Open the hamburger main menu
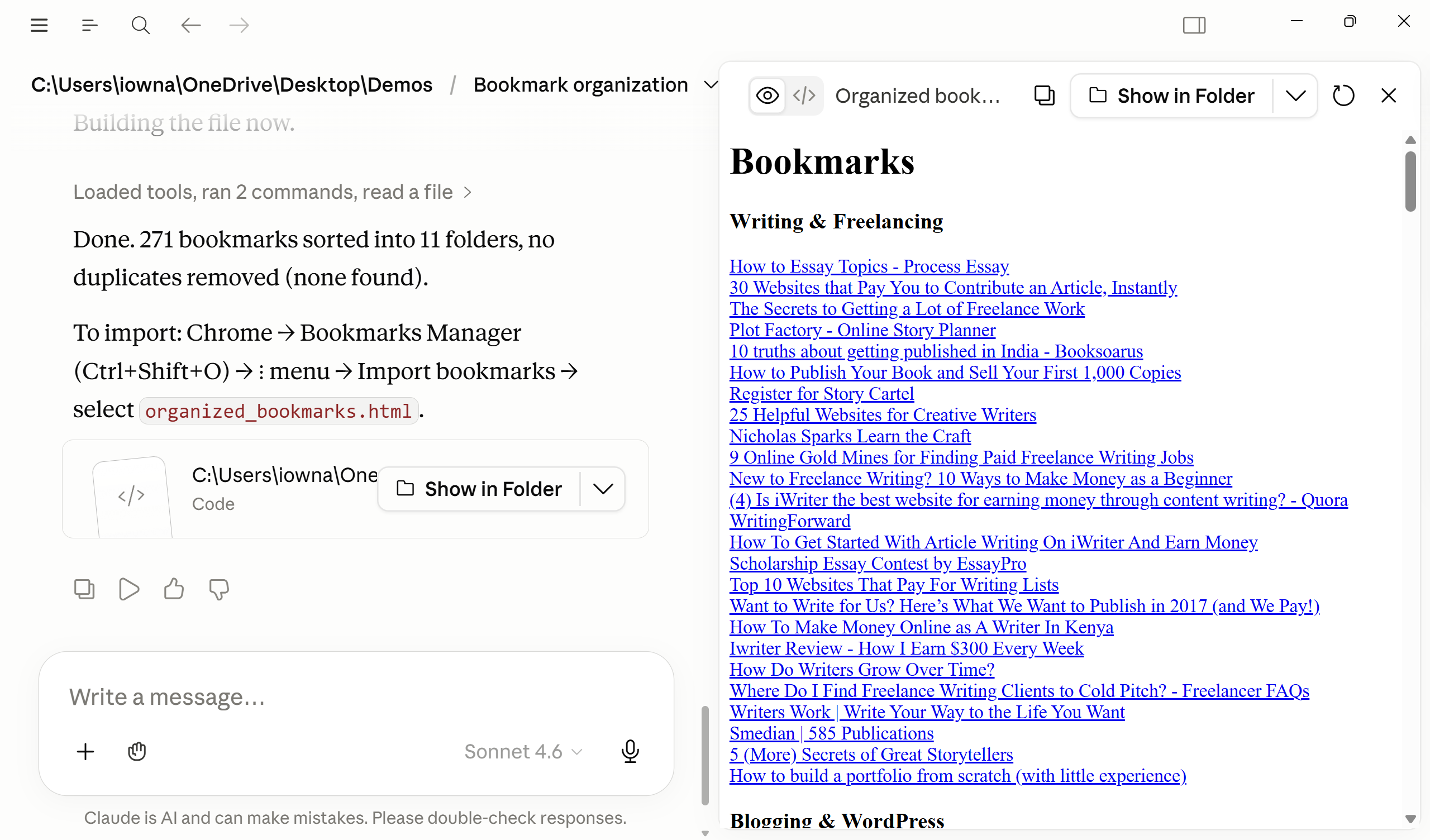This screenshot has height=840, width=1430. point(39,25)
